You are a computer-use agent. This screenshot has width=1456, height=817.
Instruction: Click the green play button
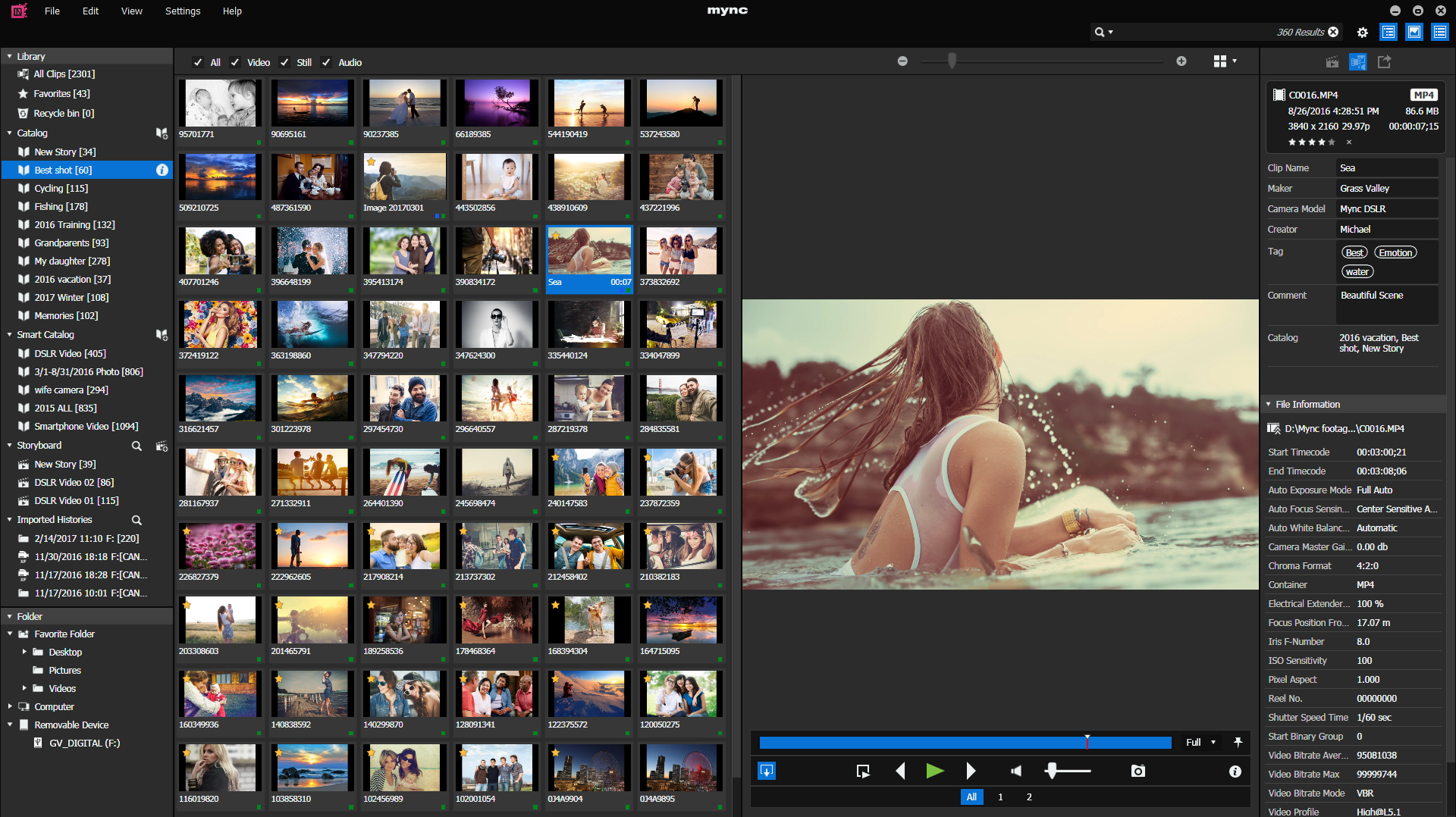click(x=934, y=771)
